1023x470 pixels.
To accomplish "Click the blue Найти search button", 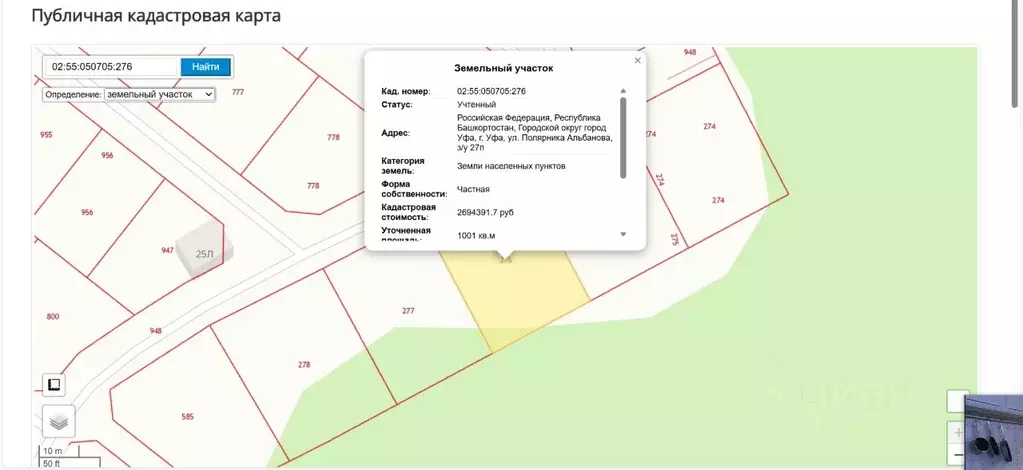I will pos(206,67).
